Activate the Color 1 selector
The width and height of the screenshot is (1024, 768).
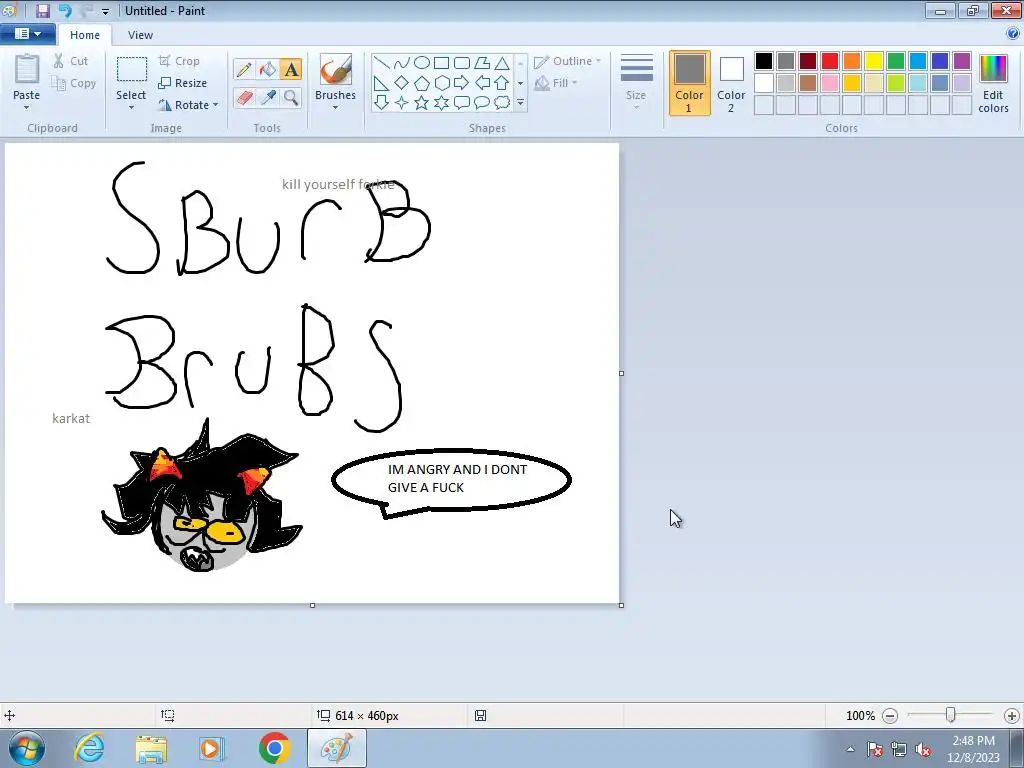pos(690,83)
